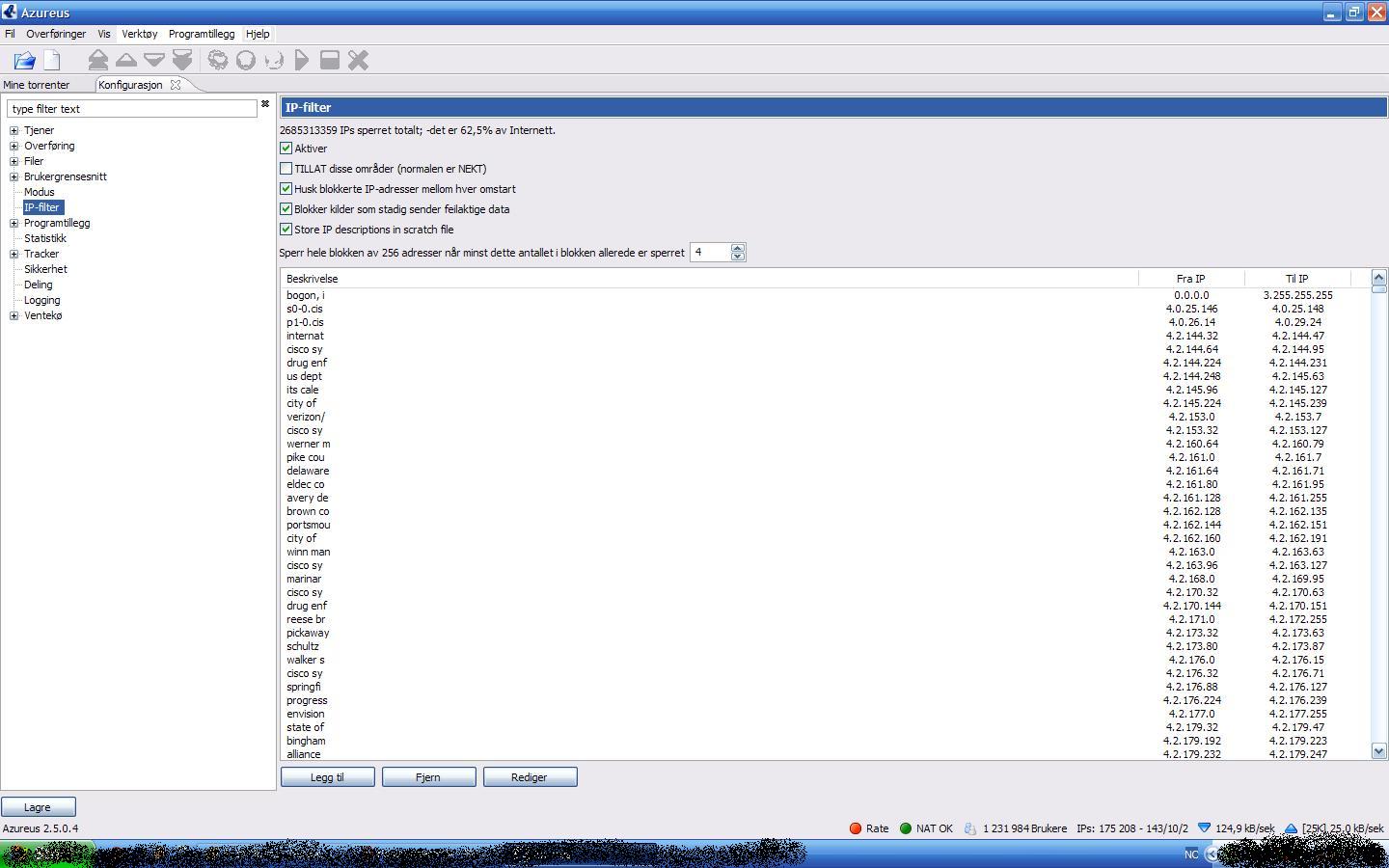Image resolution: width=1389 pixels, height=868 pixels.
Task: Open a torrent file via folder icon
Action: pos(24,61)
